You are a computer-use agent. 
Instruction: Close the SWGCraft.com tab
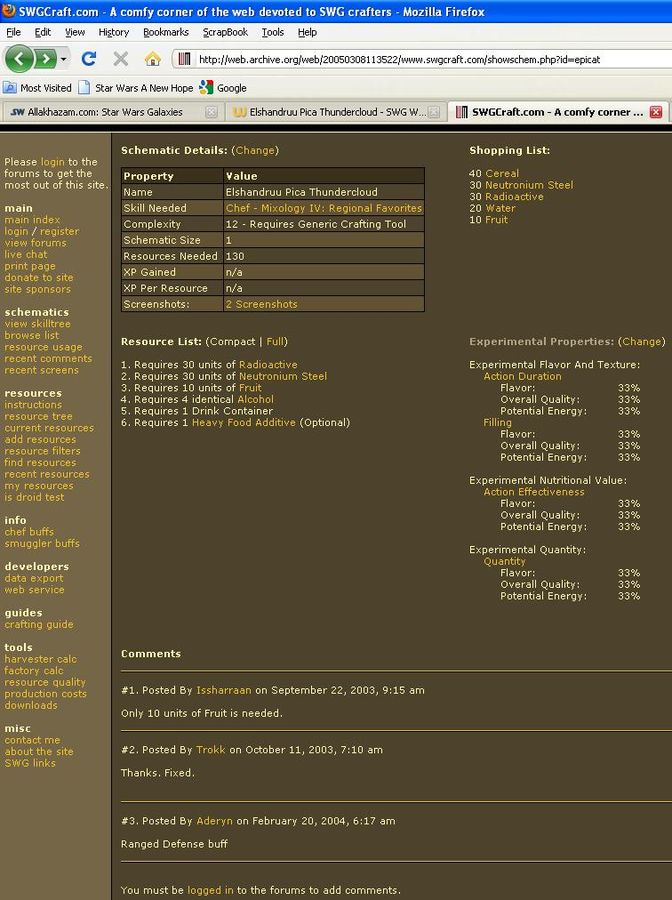coord(656,112)
